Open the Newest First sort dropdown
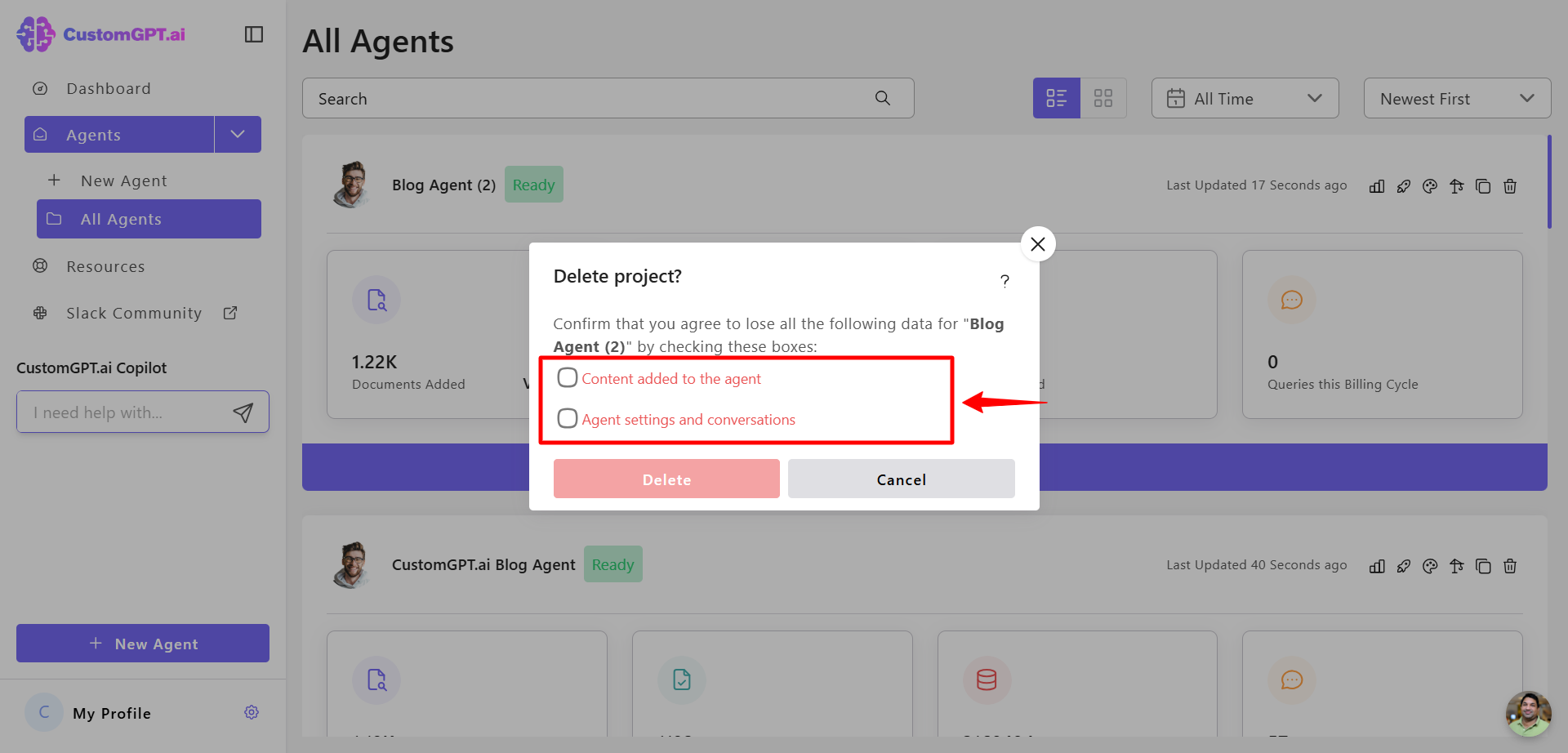The height and width of the screenshot is (753, 1568). (1457, 98)
